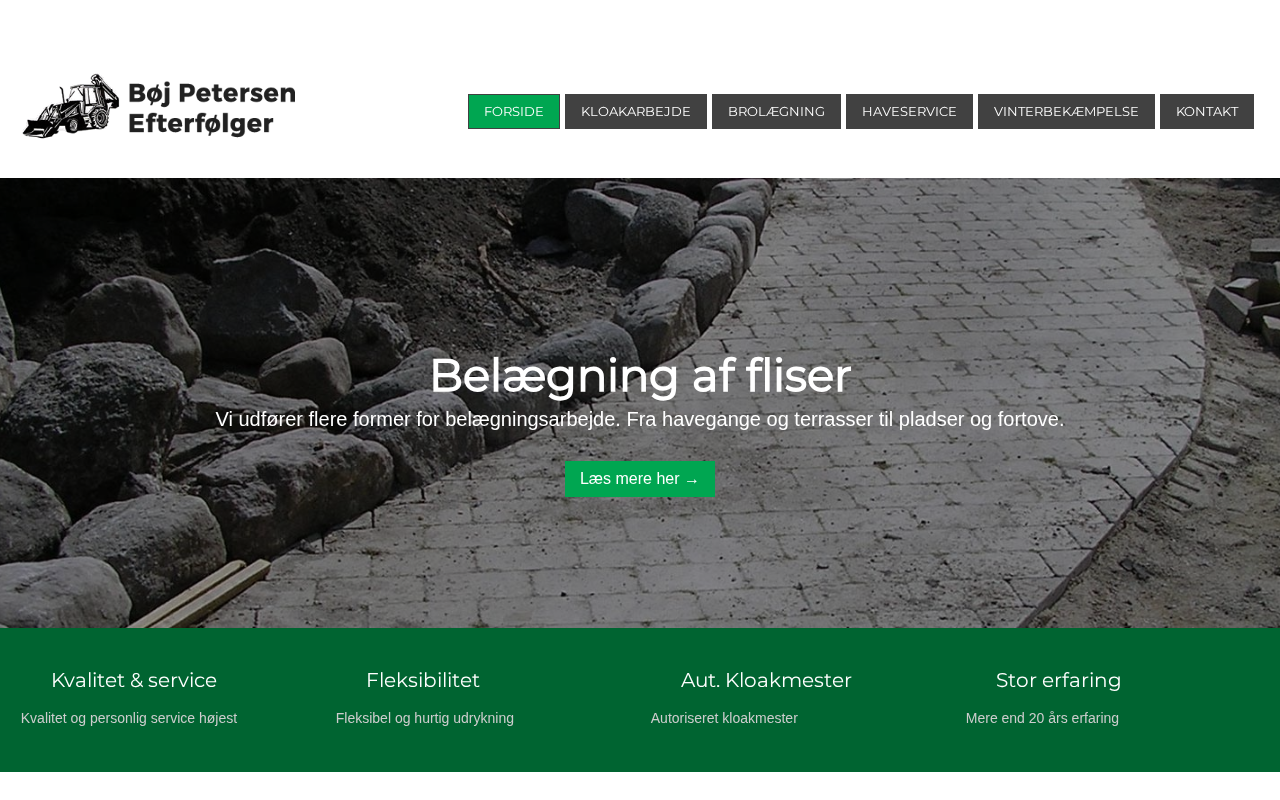This screenshot has width=1280, height=800.
Task: Go to the Brolægning page
Action: [776, 111]
